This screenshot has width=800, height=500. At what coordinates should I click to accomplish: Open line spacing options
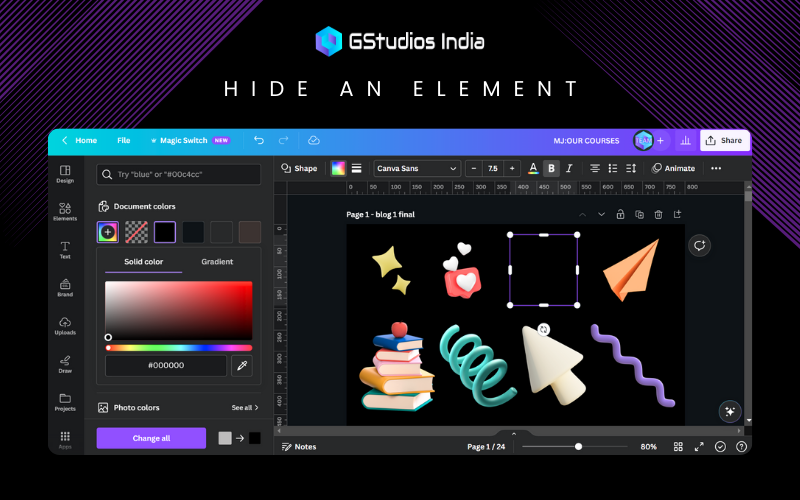pos(631,168)
